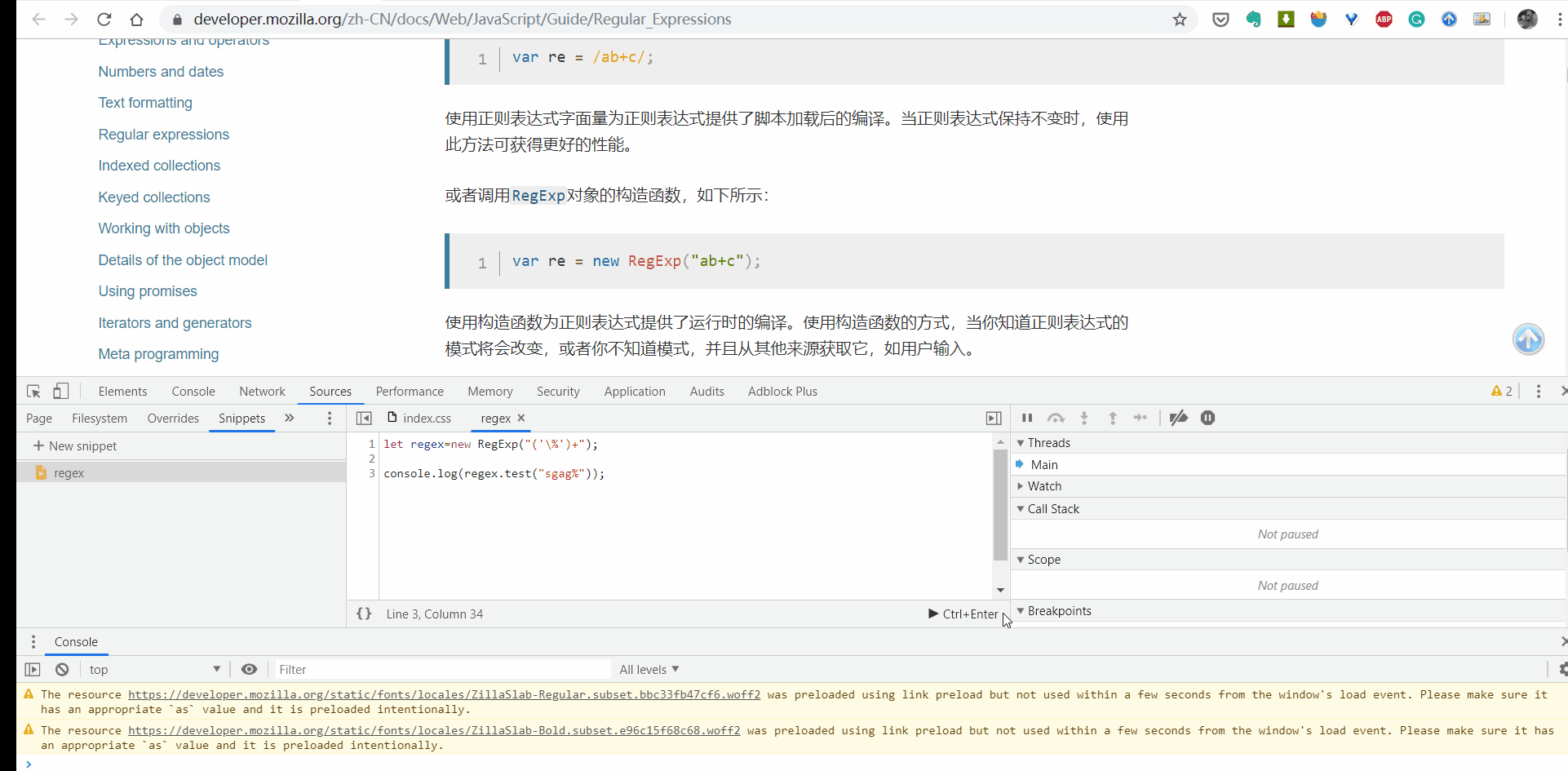Bookmark this page with the star icon
This screenshot has width=1568, height=771.
click(1180, 20)
